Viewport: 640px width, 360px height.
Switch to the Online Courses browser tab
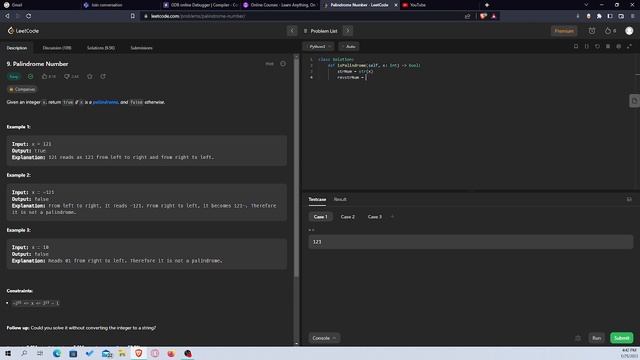point(280,5)
